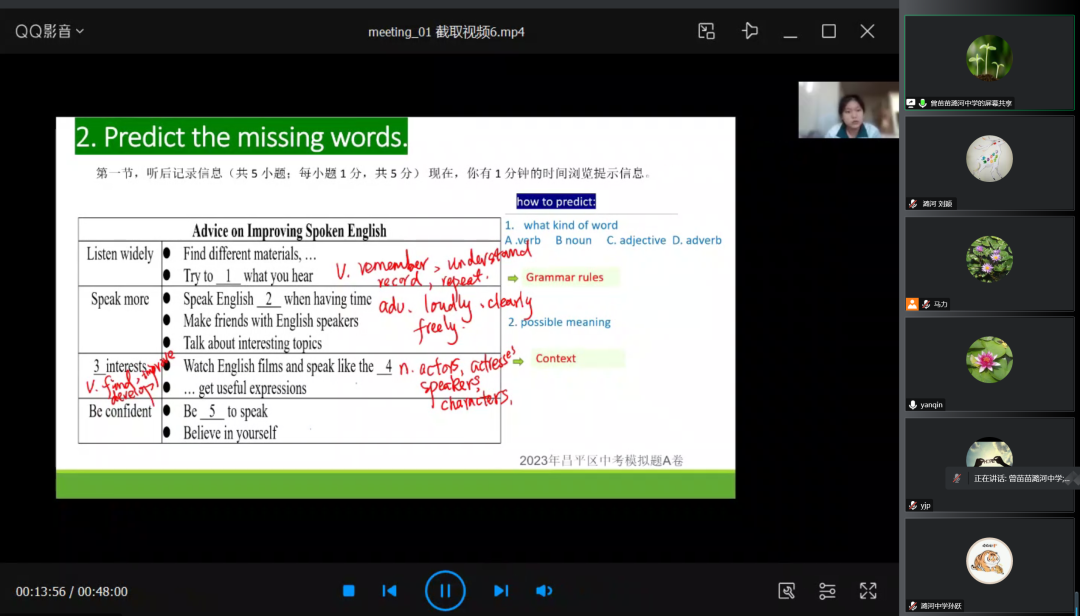Stop the video playback
1080x616 pixels.
point(348,591)
